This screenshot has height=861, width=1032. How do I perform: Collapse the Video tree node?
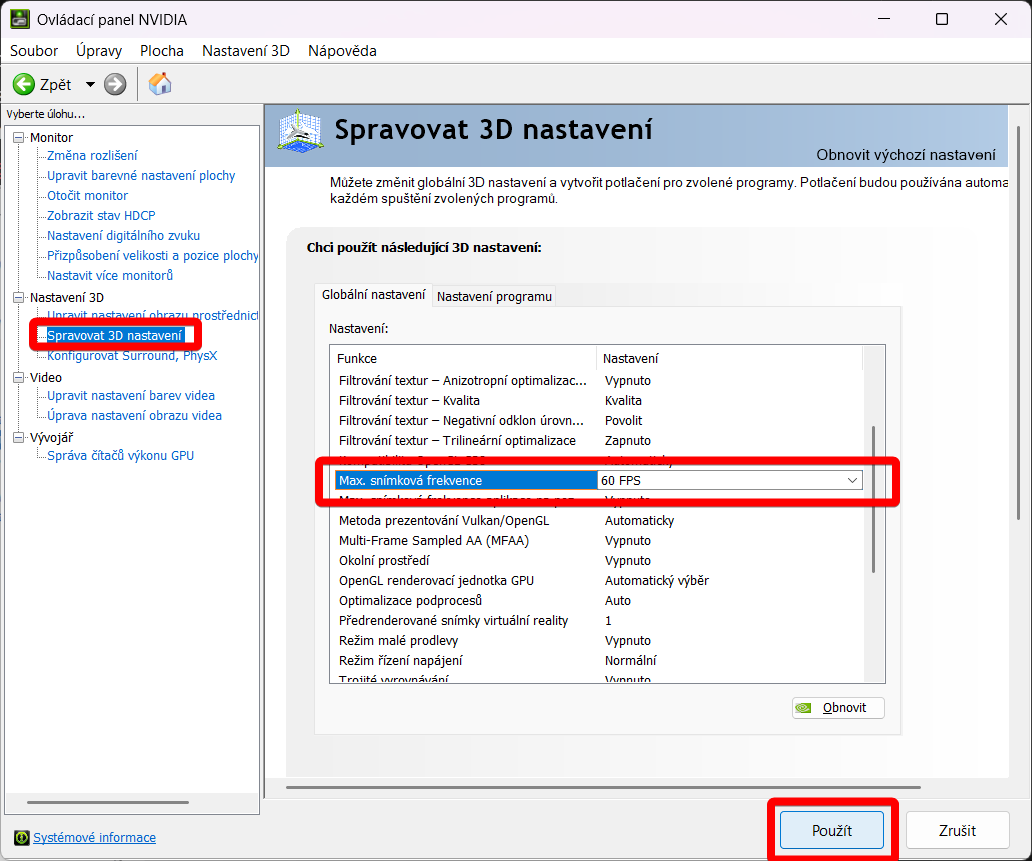[x=18, y=378]
